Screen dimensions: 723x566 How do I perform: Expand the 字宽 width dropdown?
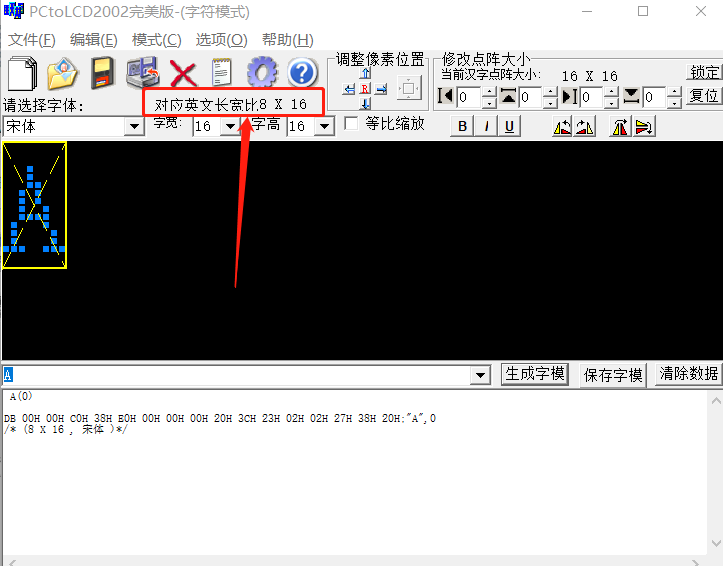click(x=230, y=126)
